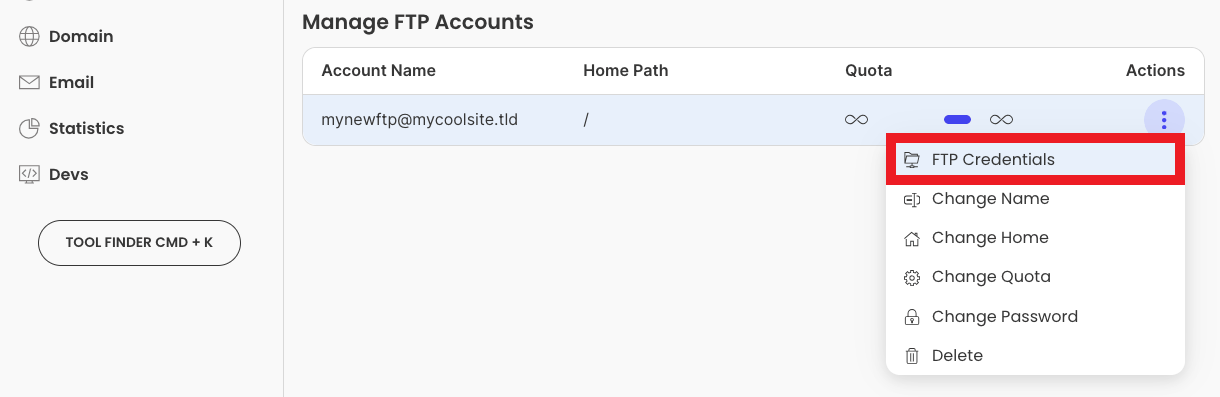Select FTP Credentials from the menu
The width and height of the screenshot is (1220, 397).
[x=1035, y=160]
